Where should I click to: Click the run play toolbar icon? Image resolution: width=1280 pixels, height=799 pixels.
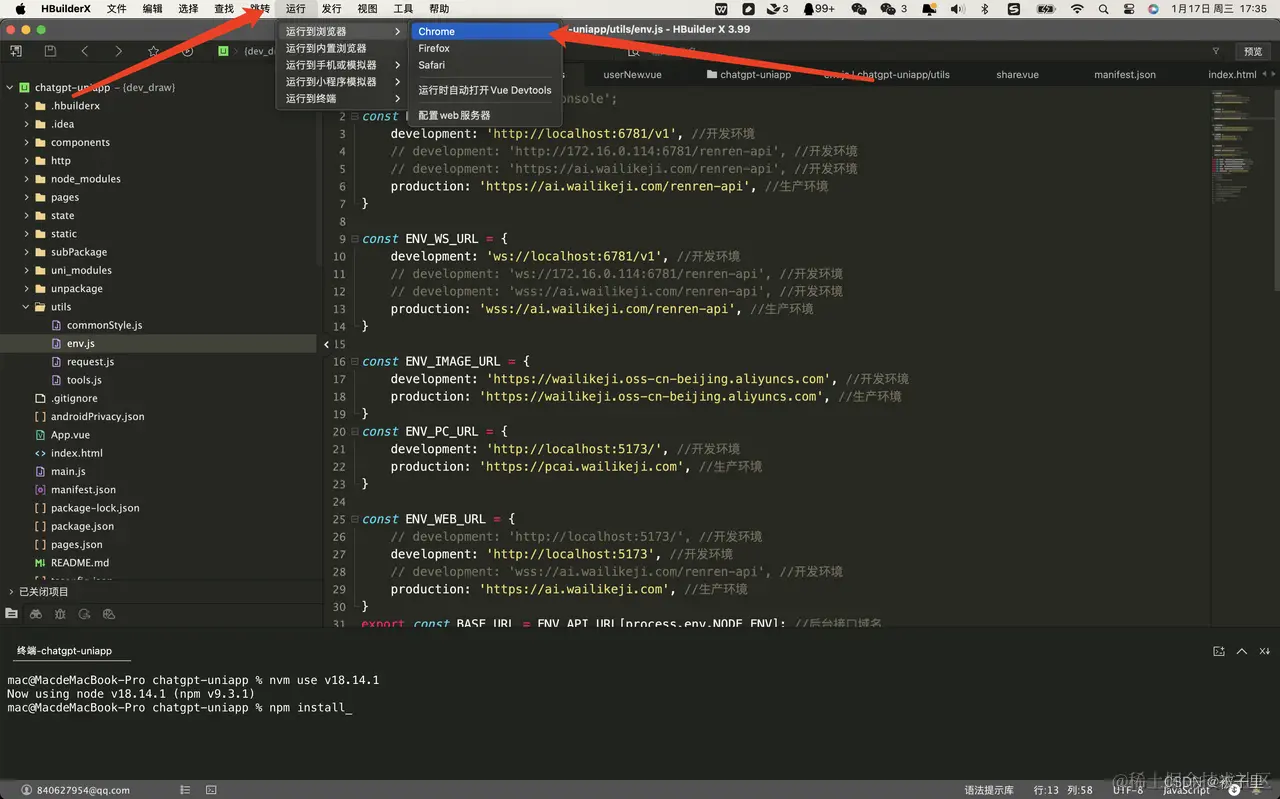(x=187, y=51)
